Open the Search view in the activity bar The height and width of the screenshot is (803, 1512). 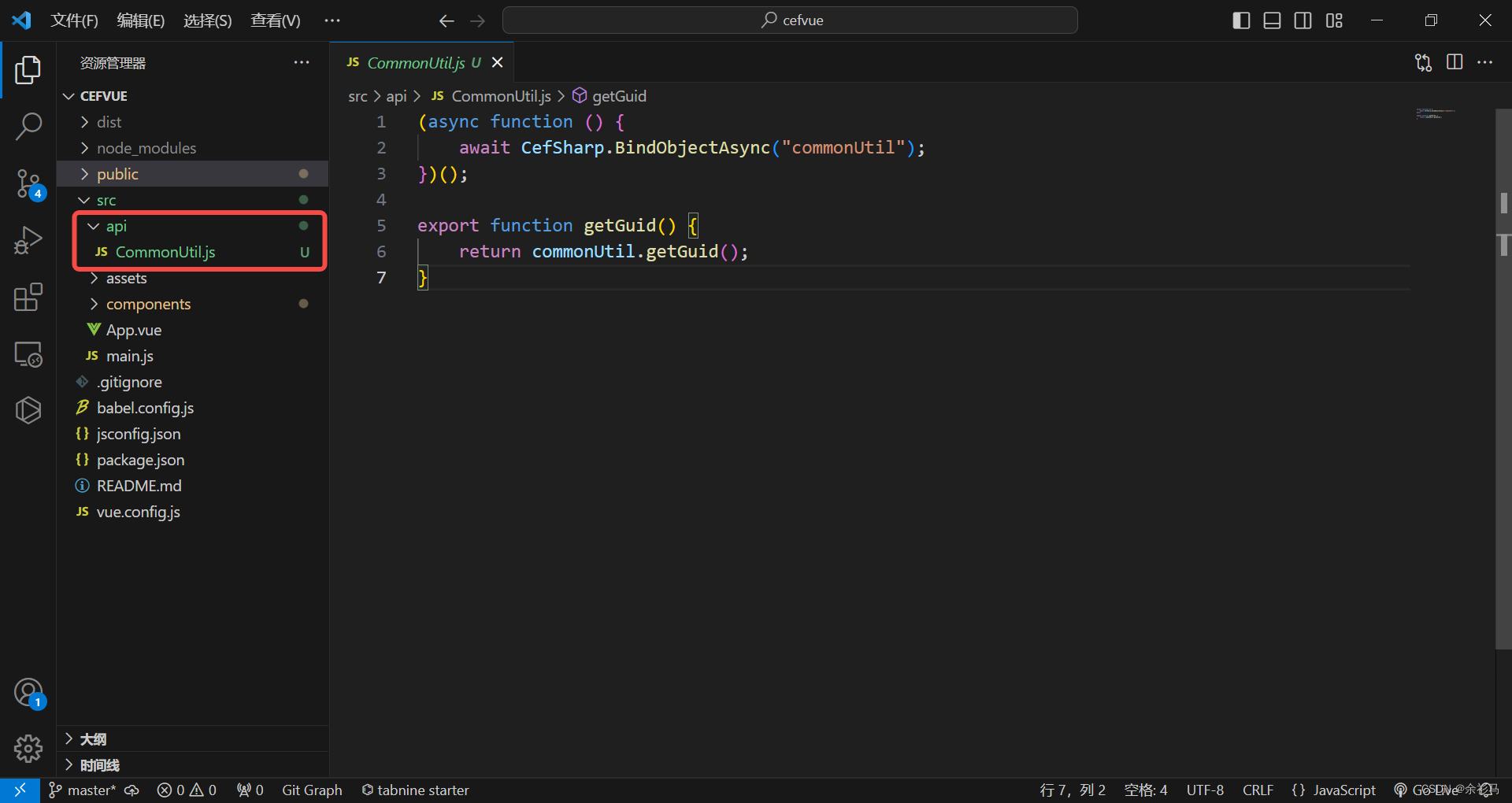[28, 126]
